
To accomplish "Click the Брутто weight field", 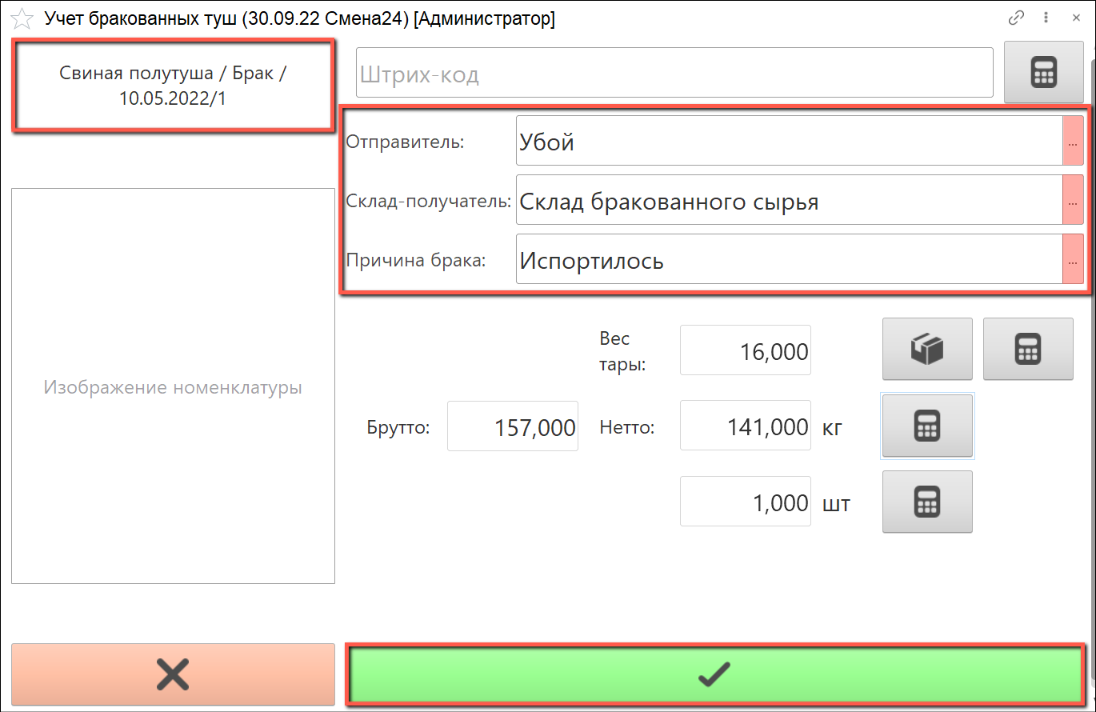I will (x=512, y=428).
